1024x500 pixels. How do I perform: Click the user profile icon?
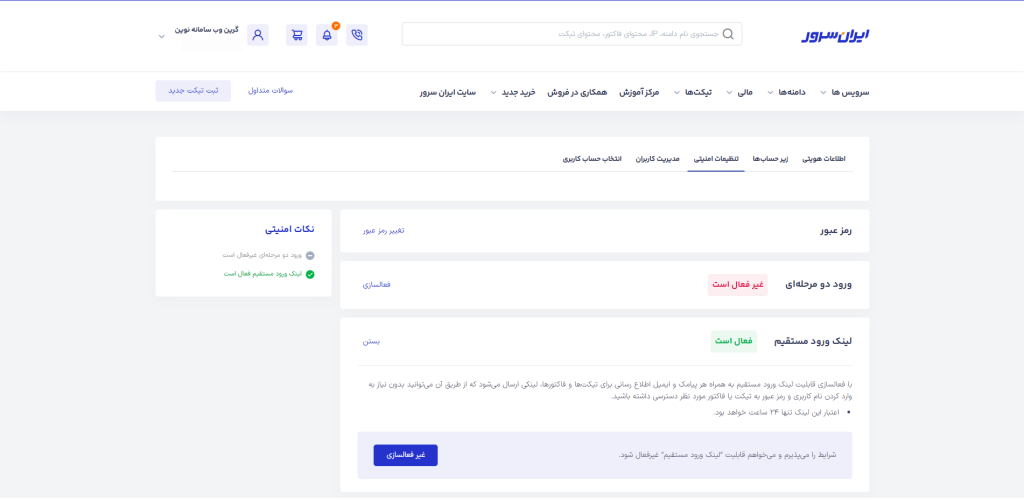coord(258,35)
